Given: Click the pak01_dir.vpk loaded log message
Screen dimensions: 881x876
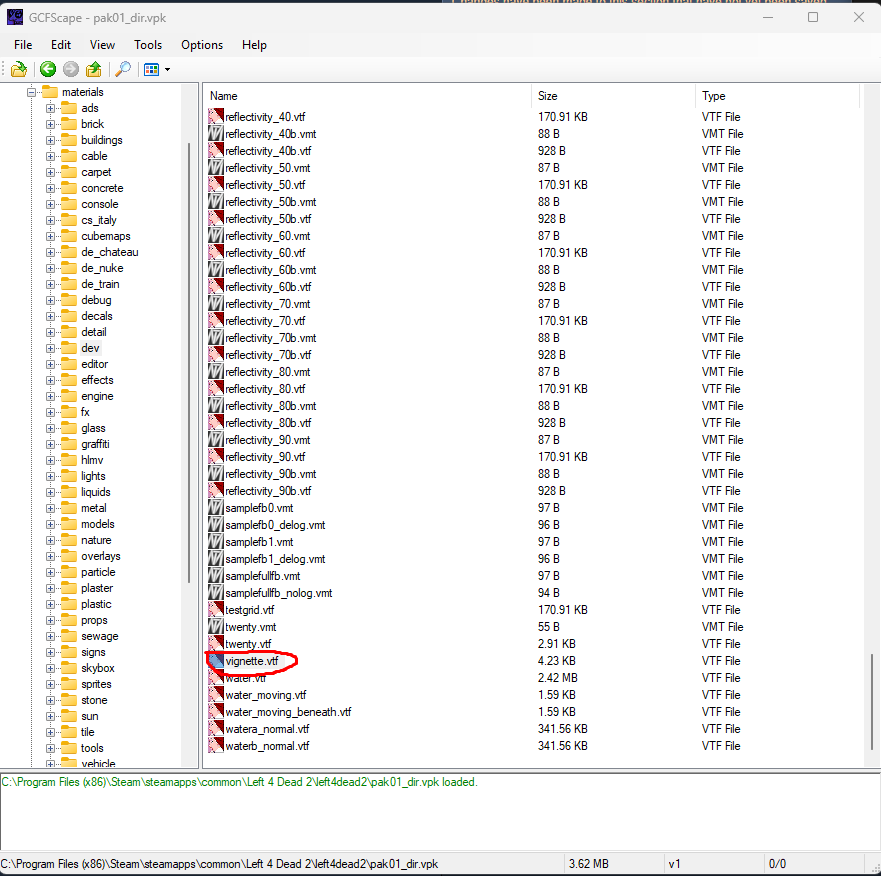Looking at the screenshot, I should coord(239,782).
